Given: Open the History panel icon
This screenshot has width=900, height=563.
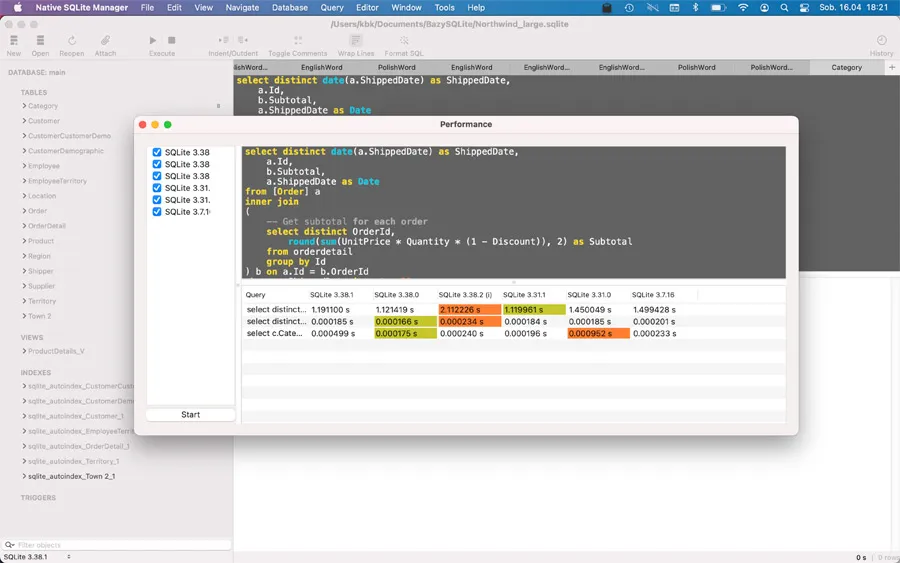Looking at the screenshot, I should [881, 41].
